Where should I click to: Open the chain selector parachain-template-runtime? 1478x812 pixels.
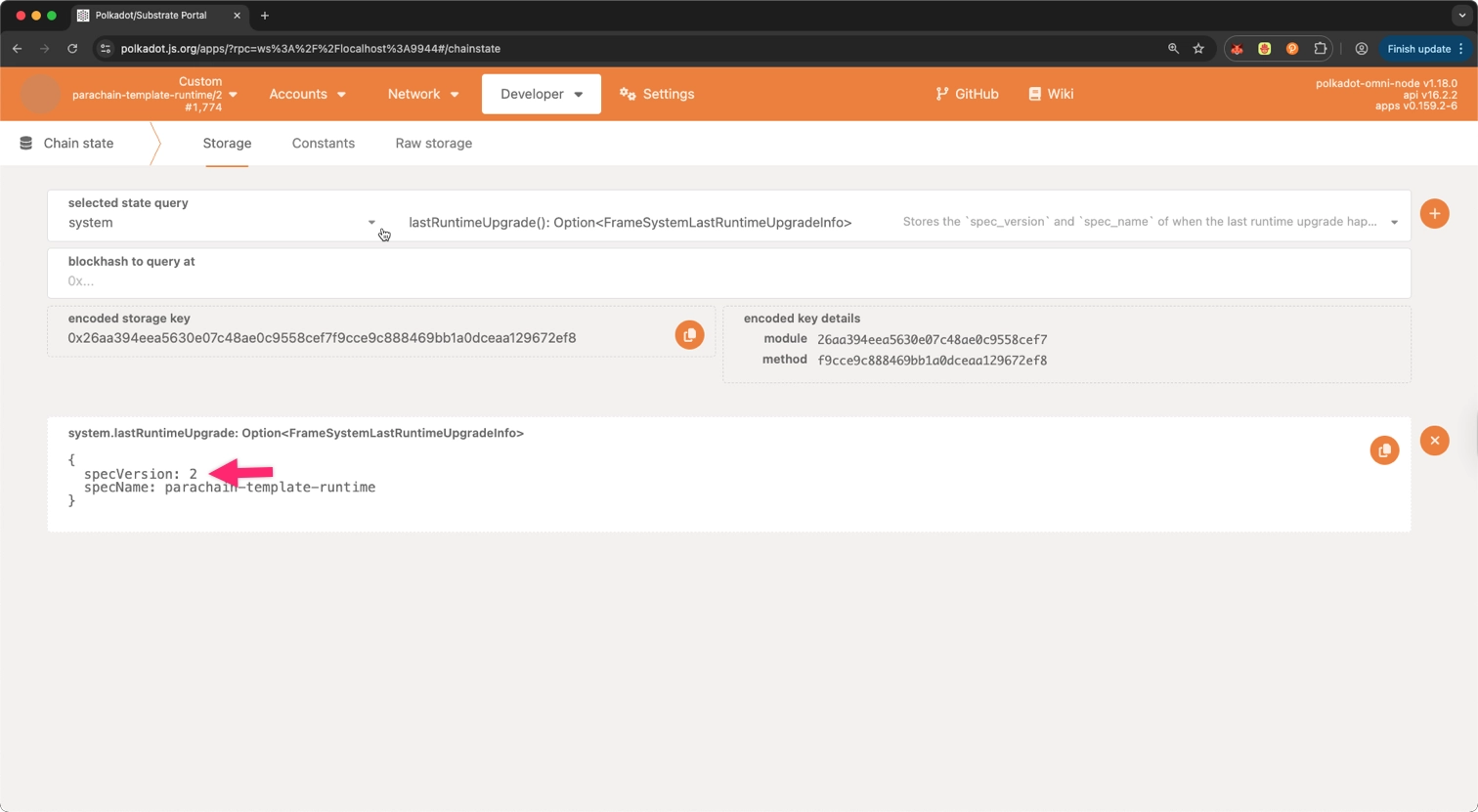[154, 95]
